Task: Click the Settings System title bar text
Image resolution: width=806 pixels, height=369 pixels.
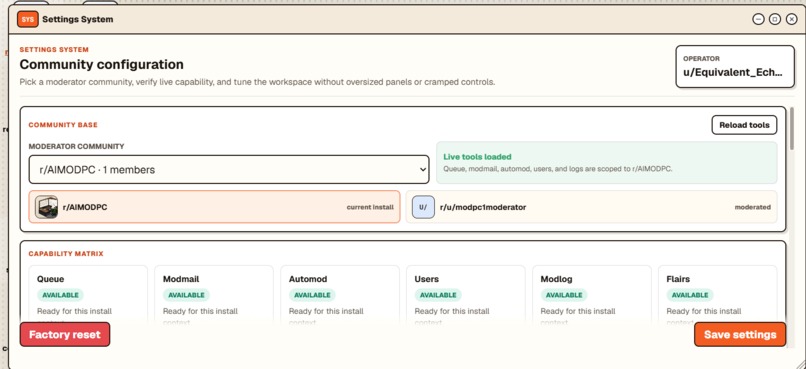Action: coord(78,20)
